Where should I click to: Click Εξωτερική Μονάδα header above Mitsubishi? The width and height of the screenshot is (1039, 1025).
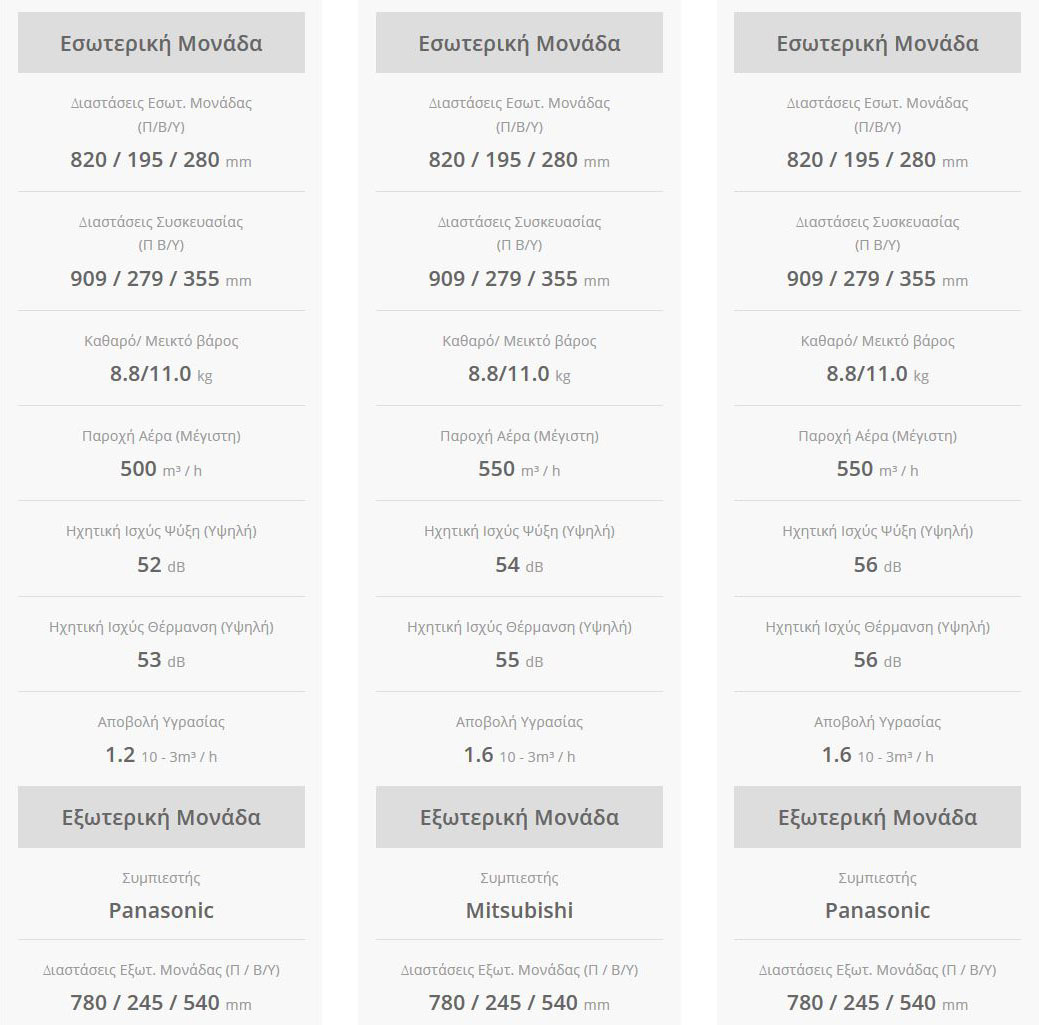pyautogui.click(x=519, y=817)
